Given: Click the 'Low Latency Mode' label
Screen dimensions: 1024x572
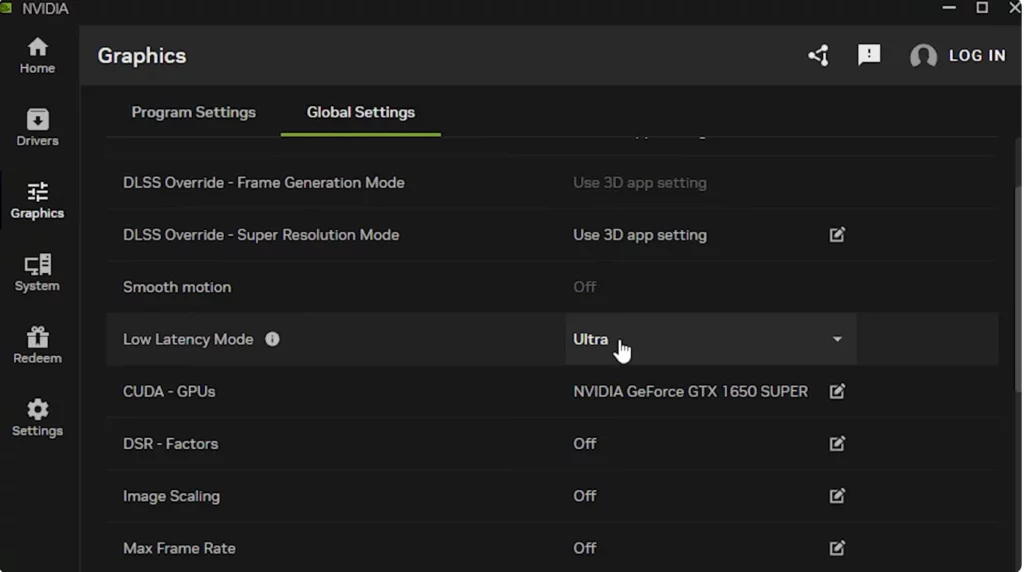Looking at the screenshot, I should coord(188,340).
